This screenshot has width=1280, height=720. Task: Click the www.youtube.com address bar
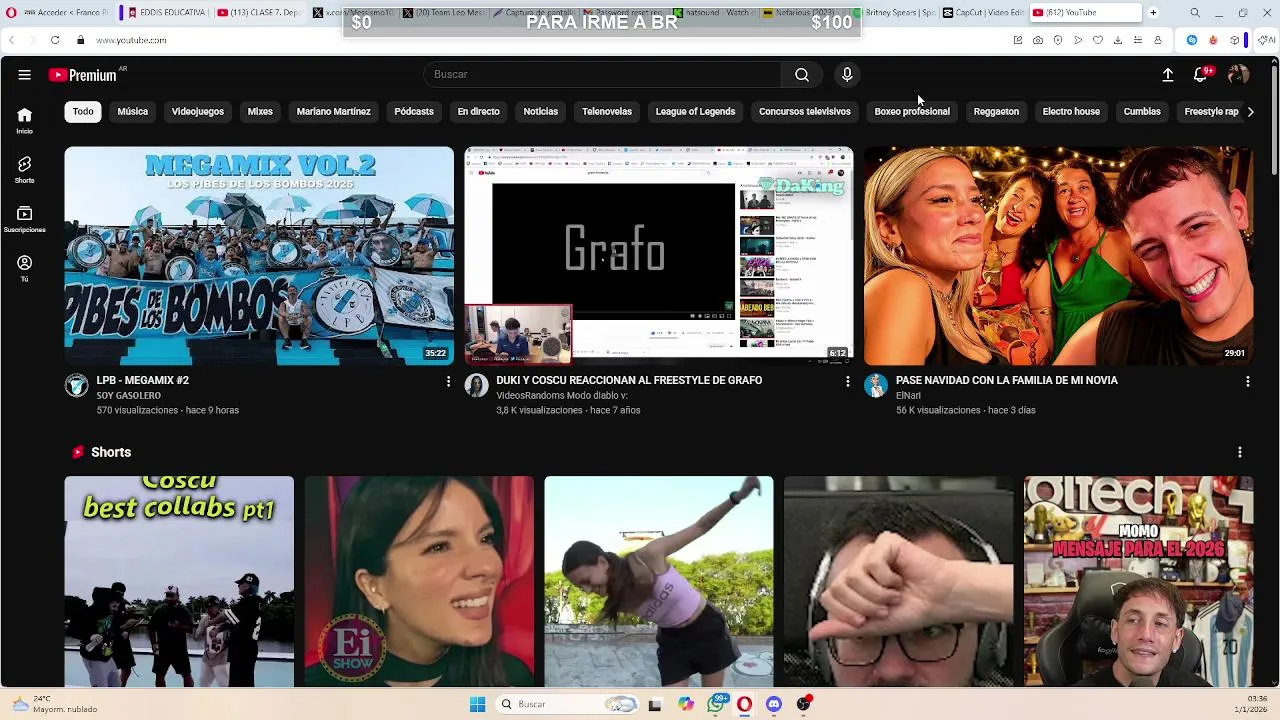(131, 40)
